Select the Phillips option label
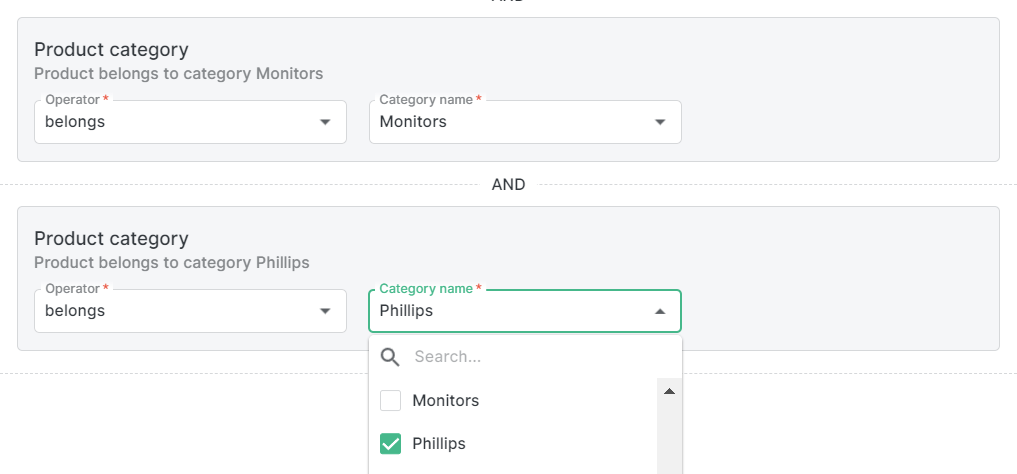Viewport: 1017px width, 474px height. coord(439,444)
